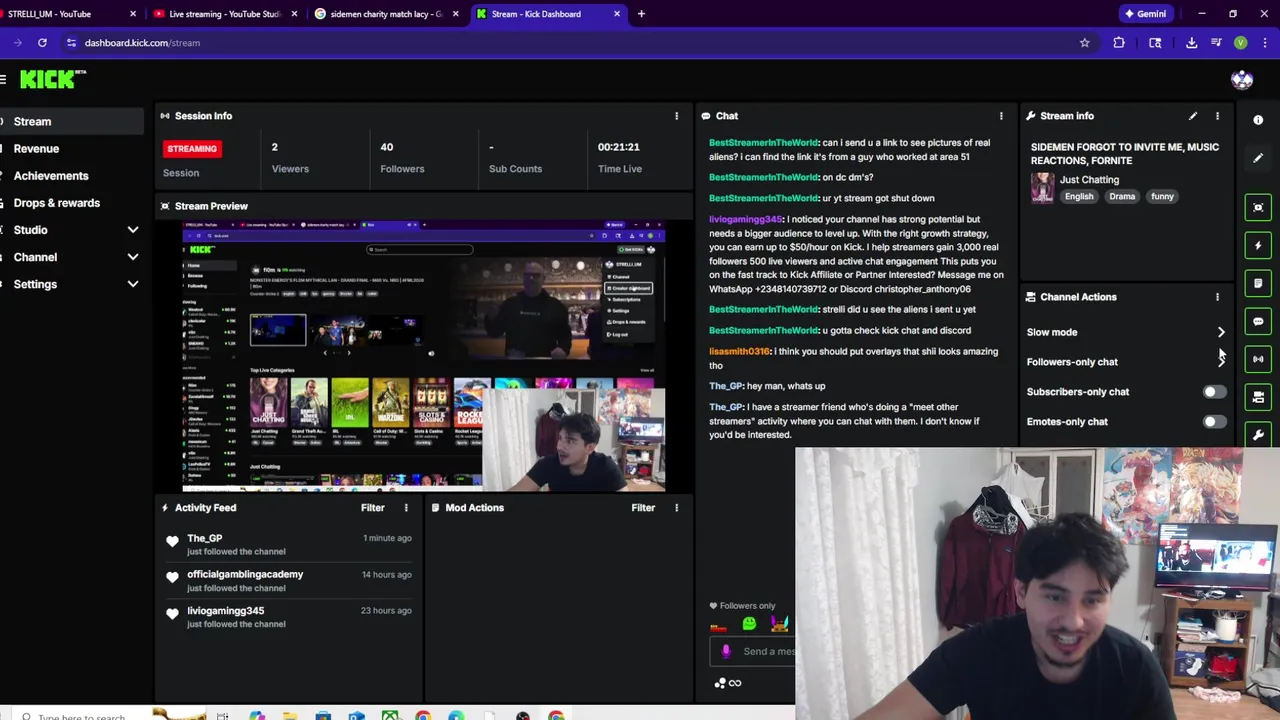Expand Slow mode options arrow

(1221, 332)
